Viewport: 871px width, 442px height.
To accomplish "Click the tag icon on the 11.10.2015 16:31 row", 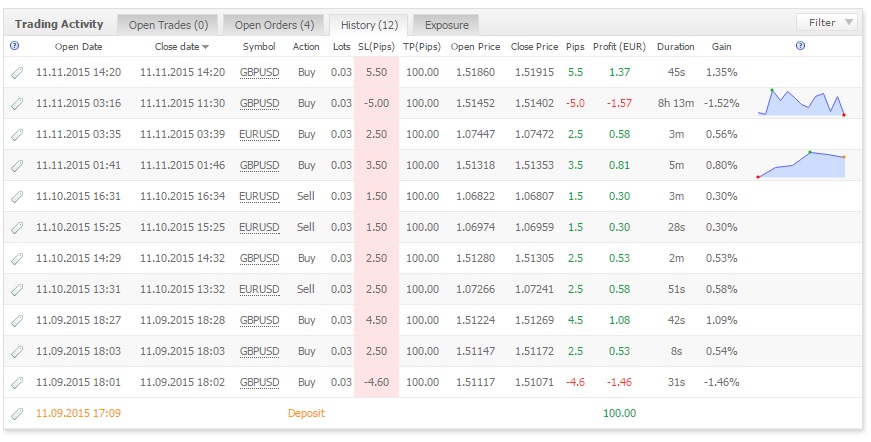I will [x=17, y=196].
